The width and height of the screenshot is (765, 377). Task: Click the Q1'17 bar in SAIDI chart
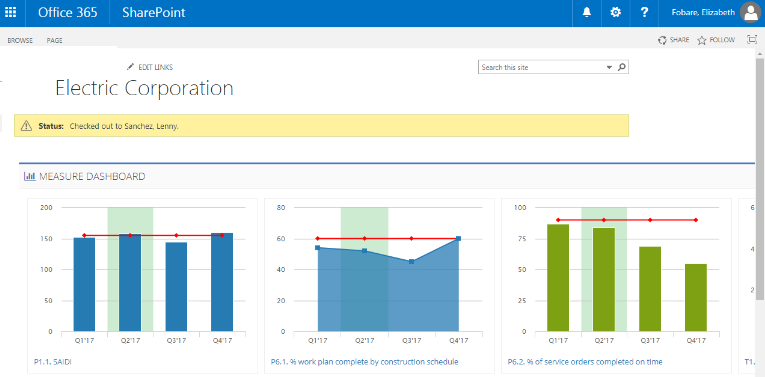(x=84, y=285)
